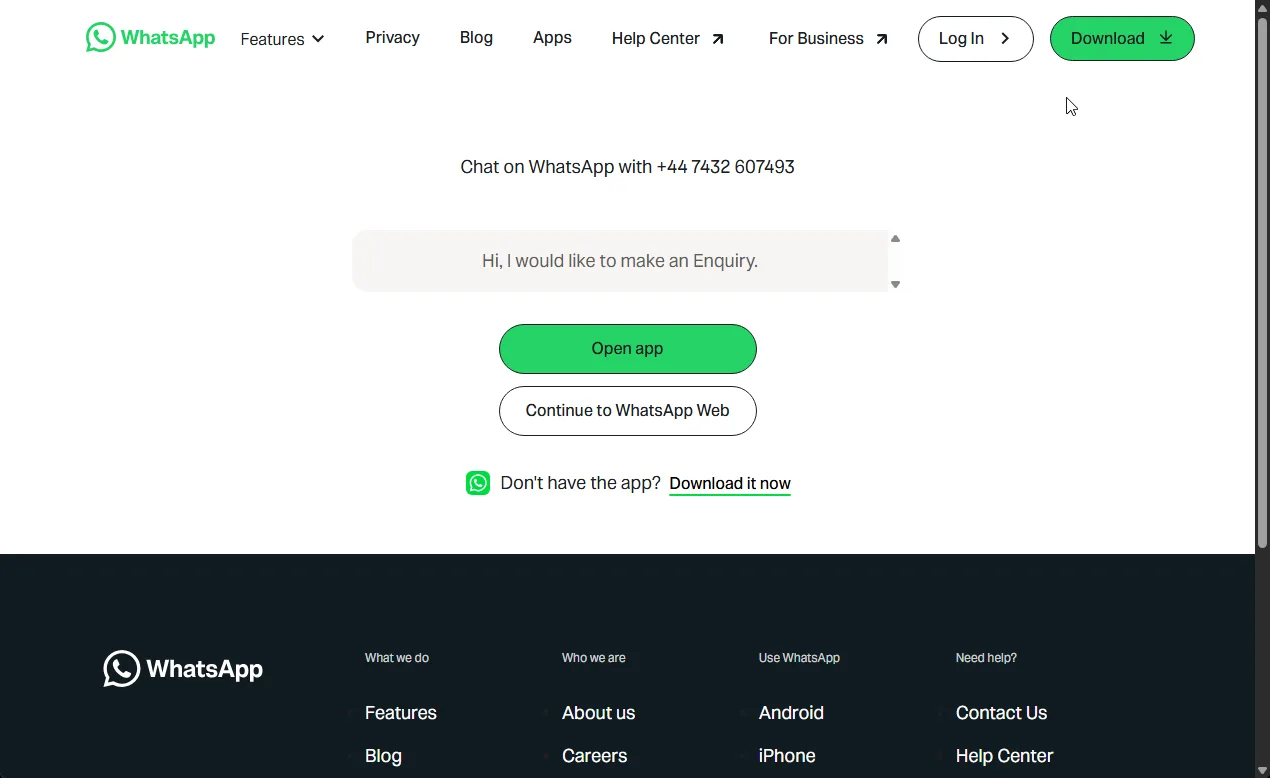Image resolution: width=1270 pixels, height=778 pixels.
Task: Click the message box scroll up arrow
Action: click(895, 239)
